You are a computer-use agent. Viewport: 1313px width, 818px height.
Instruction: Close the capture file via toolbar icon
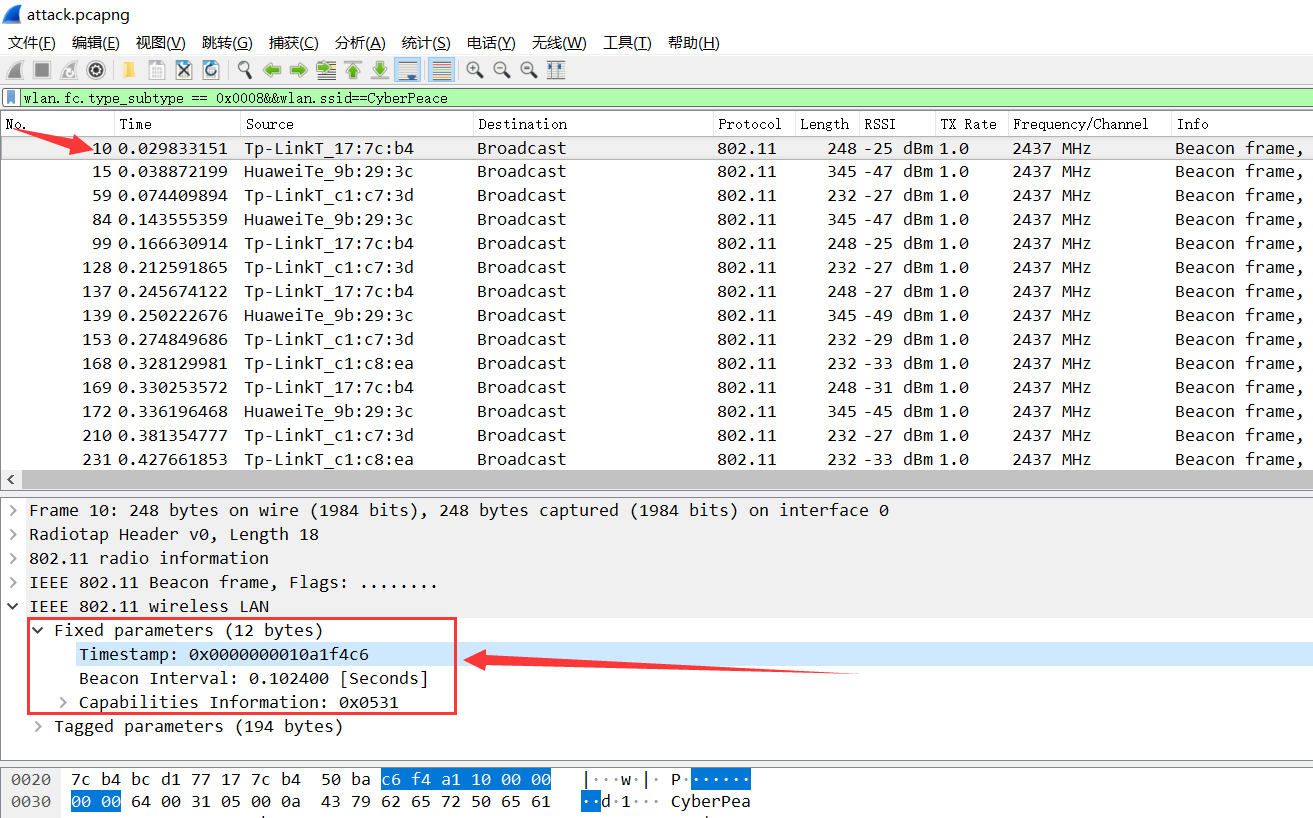click(184, 70)
